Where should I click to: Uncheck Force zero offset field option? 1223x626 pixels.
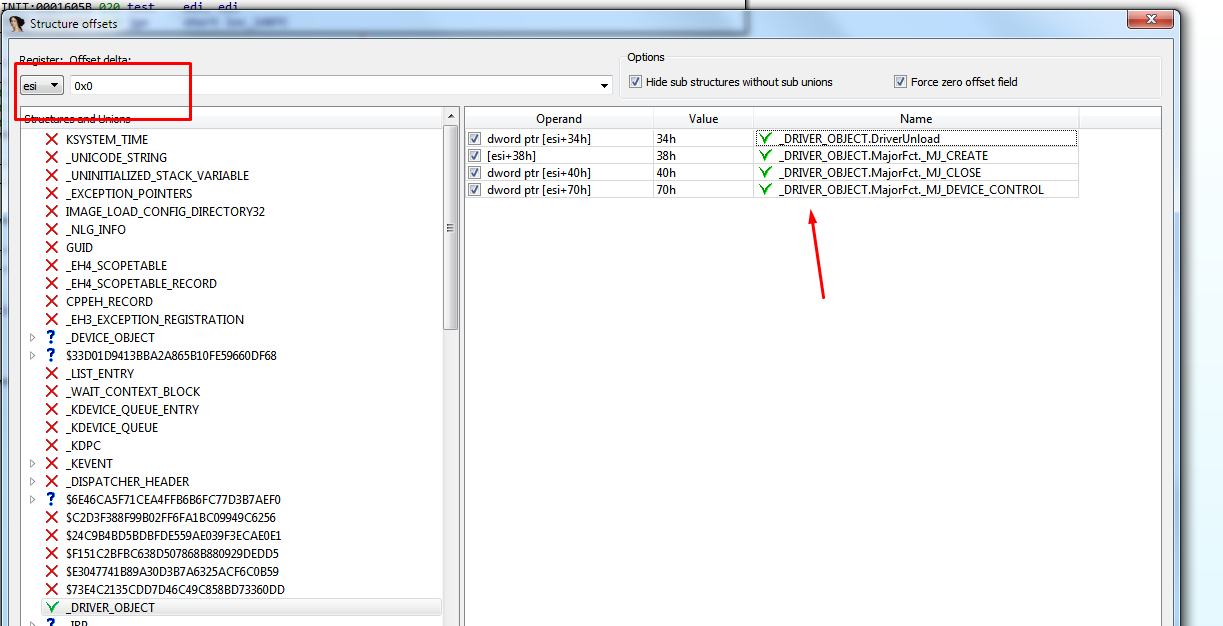(900, 82)
